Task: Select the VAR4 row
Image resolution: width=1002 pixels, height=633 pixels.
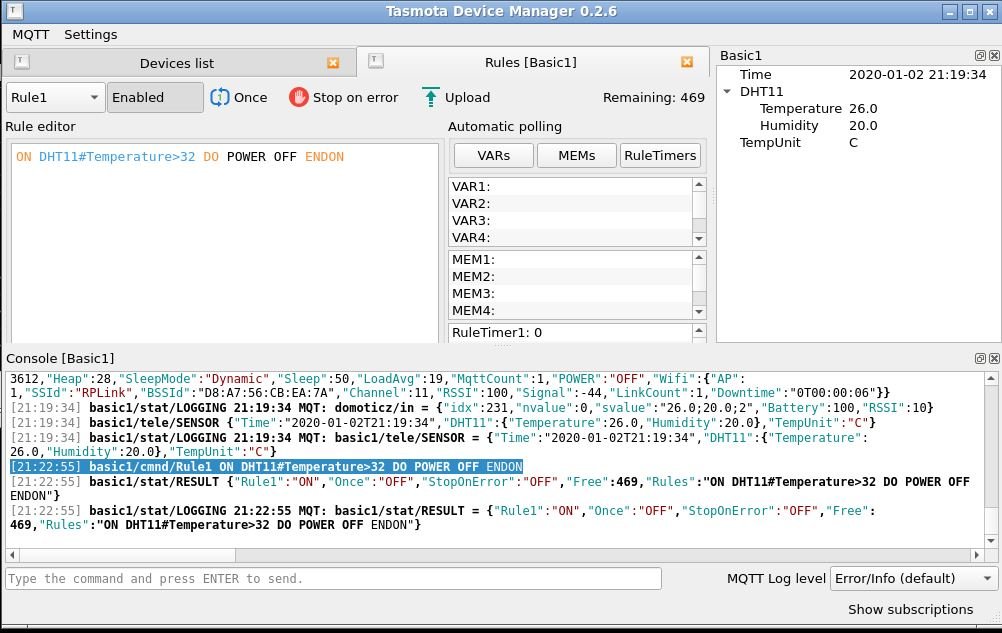Action: (x=571, y=238)
